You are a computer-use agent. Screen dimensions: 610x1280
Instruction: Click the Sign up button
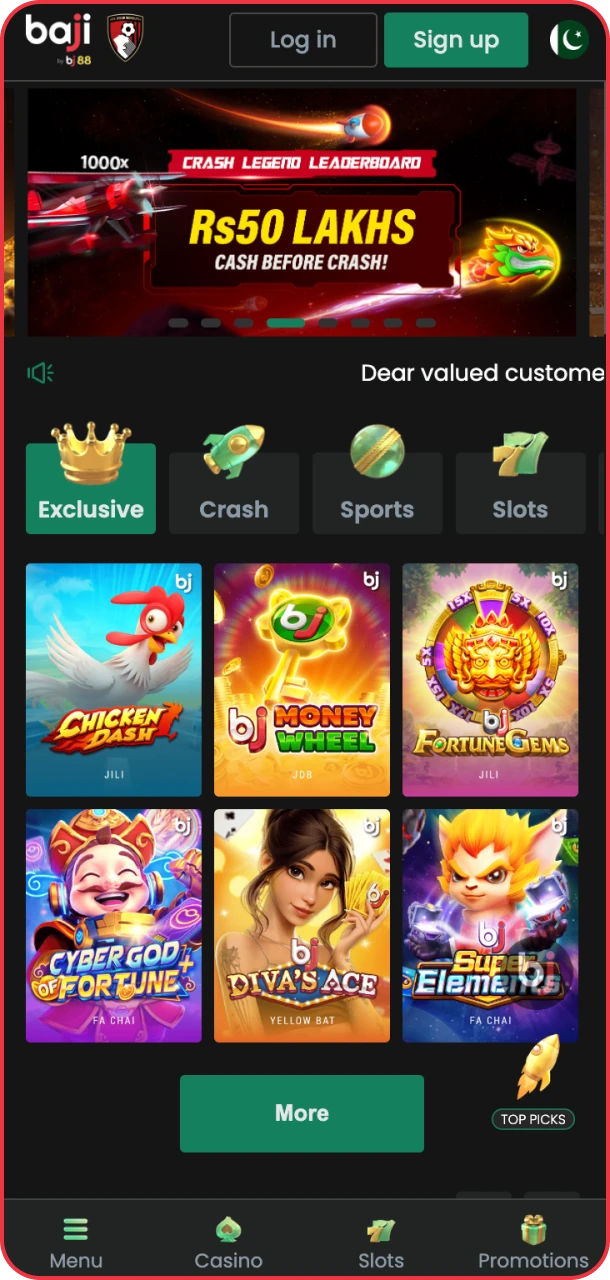(x=456, y=40)
